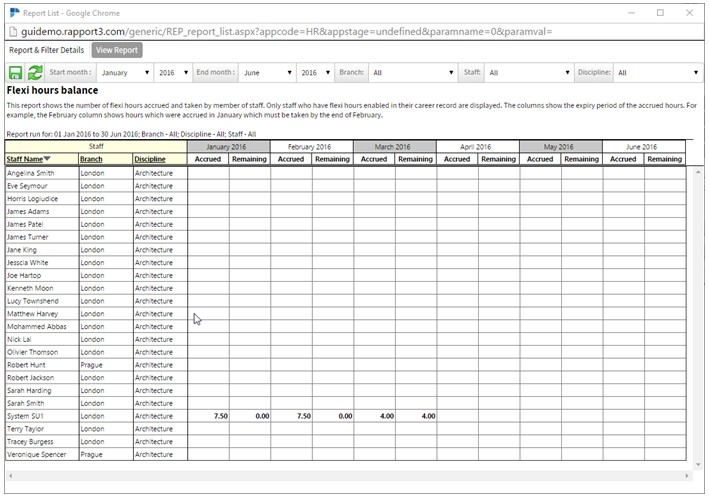709x497 pixels.
Task: Click the Accrued header under January 2016
Action: 208,159
